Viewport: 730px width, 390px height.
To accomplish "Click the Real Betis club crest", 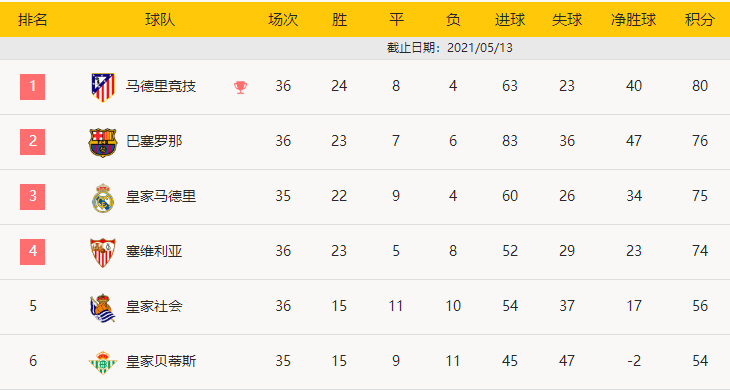I will click(x=102, y=363).
